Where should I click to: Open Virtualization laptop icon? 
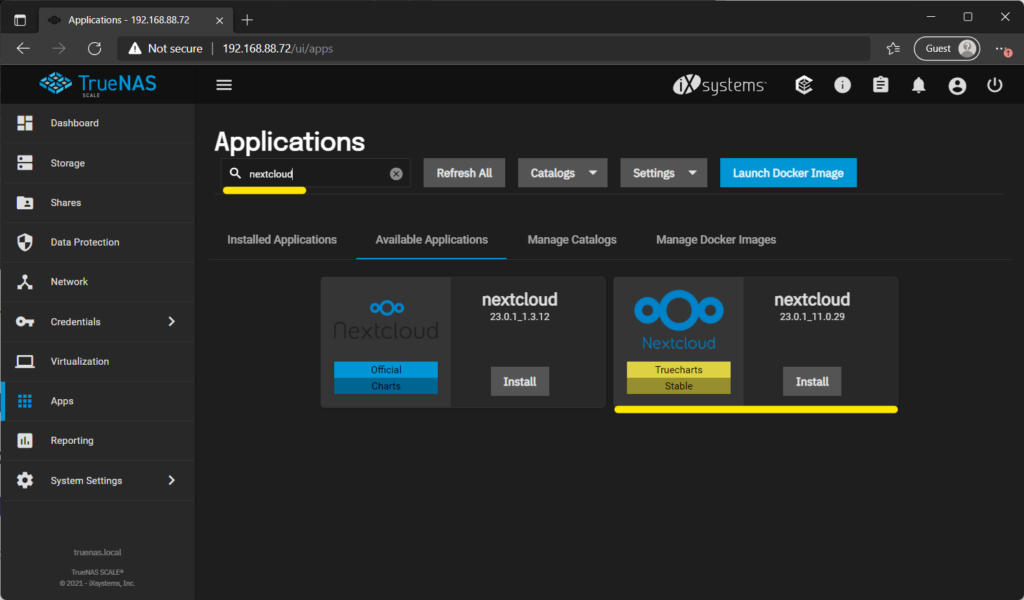pyautogui.click(x=25, y=361)
